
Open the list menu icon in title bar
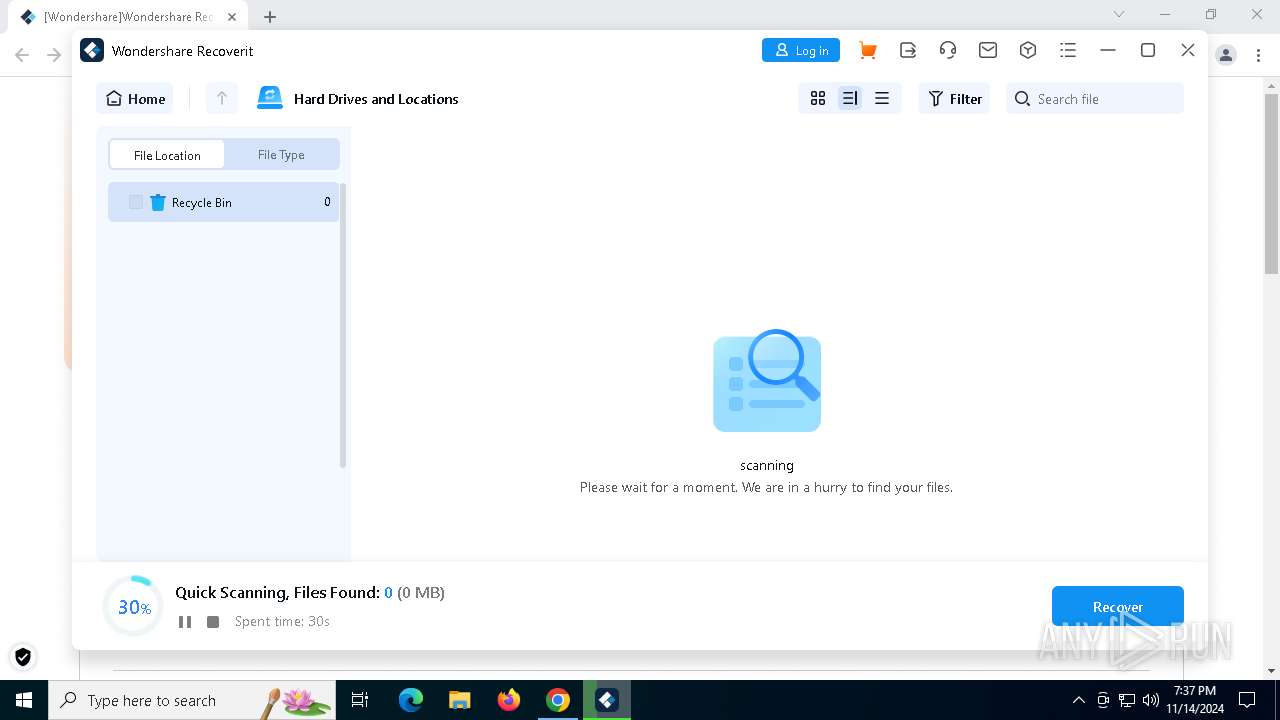pos(1068,50)
